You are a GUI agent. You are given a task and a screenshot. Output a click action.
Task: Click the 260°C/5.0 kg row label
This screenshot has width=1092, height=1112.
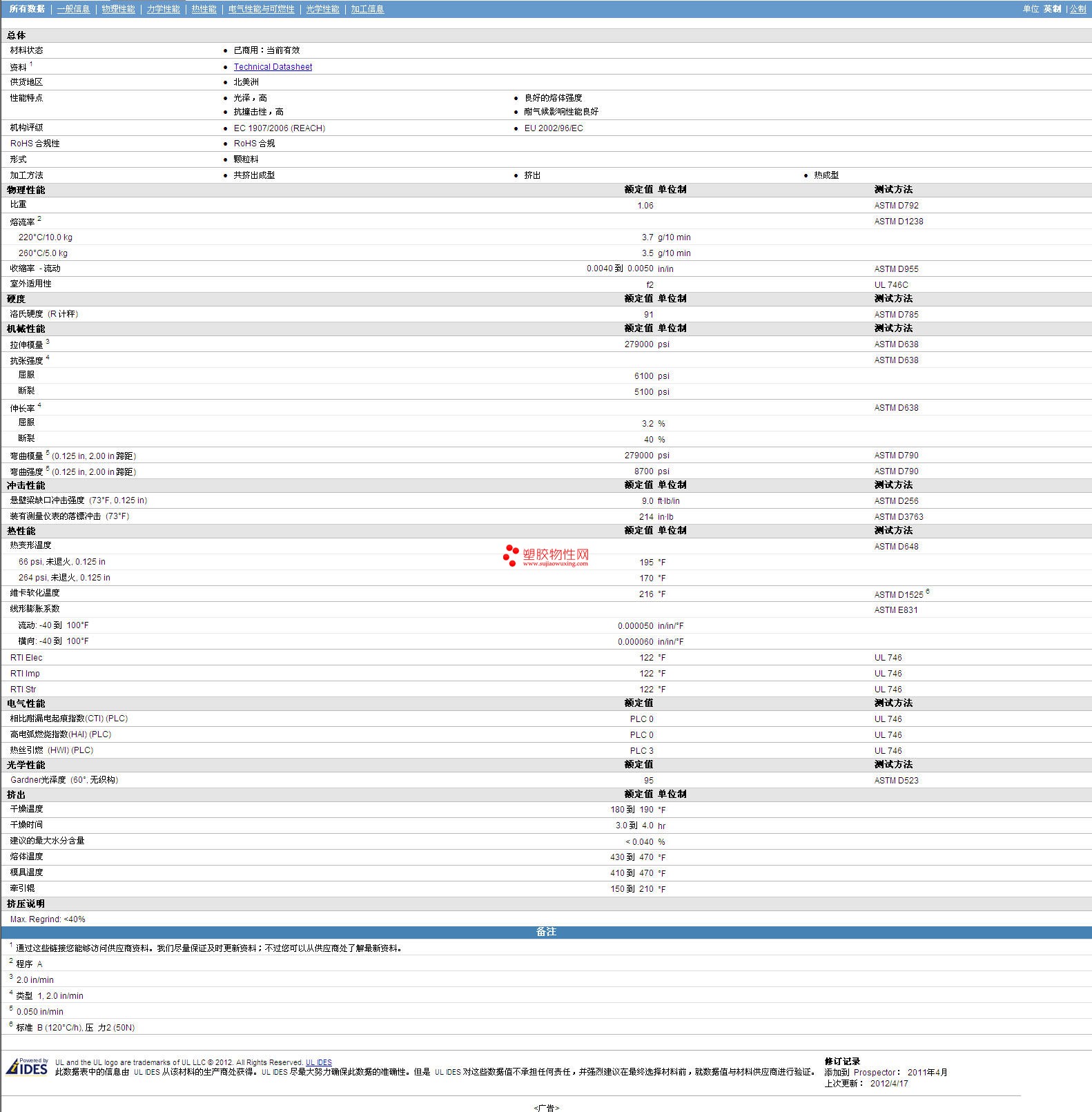[43, 253]
